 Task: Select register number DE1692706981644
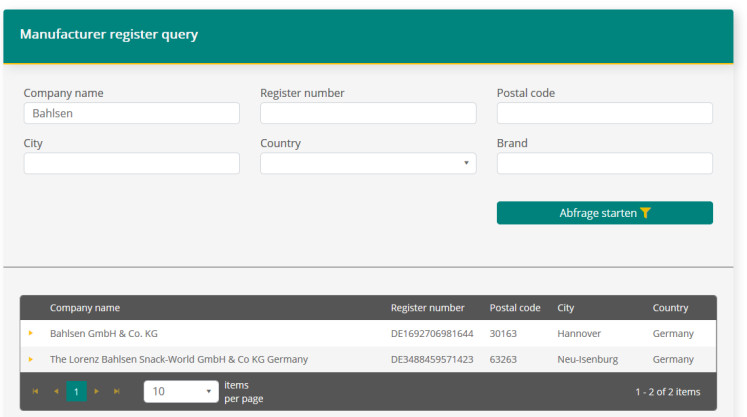[432, 334]
